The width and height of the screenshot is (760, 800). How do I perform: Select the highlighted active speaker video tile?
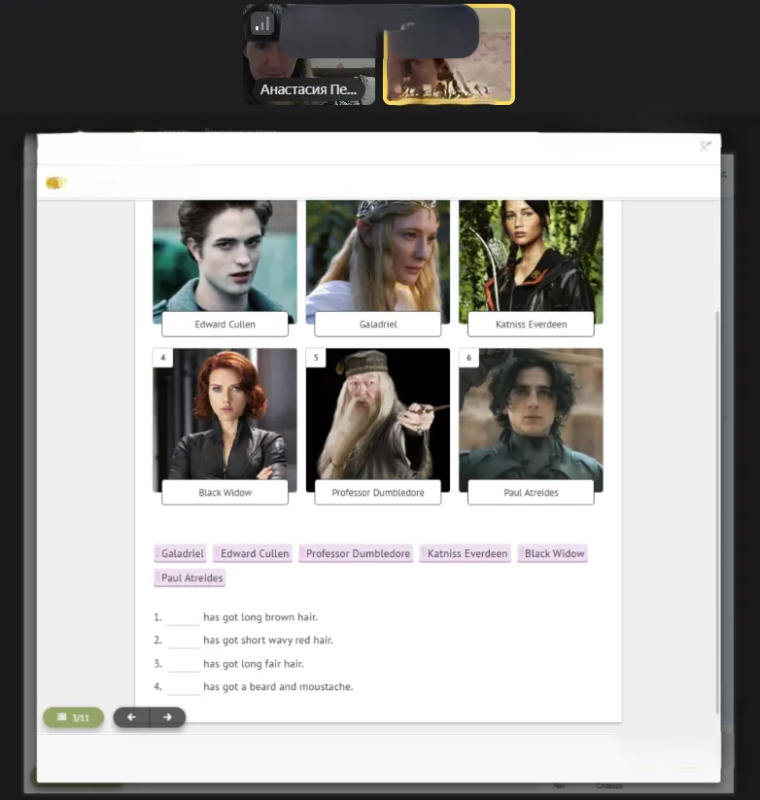[448, 55]
